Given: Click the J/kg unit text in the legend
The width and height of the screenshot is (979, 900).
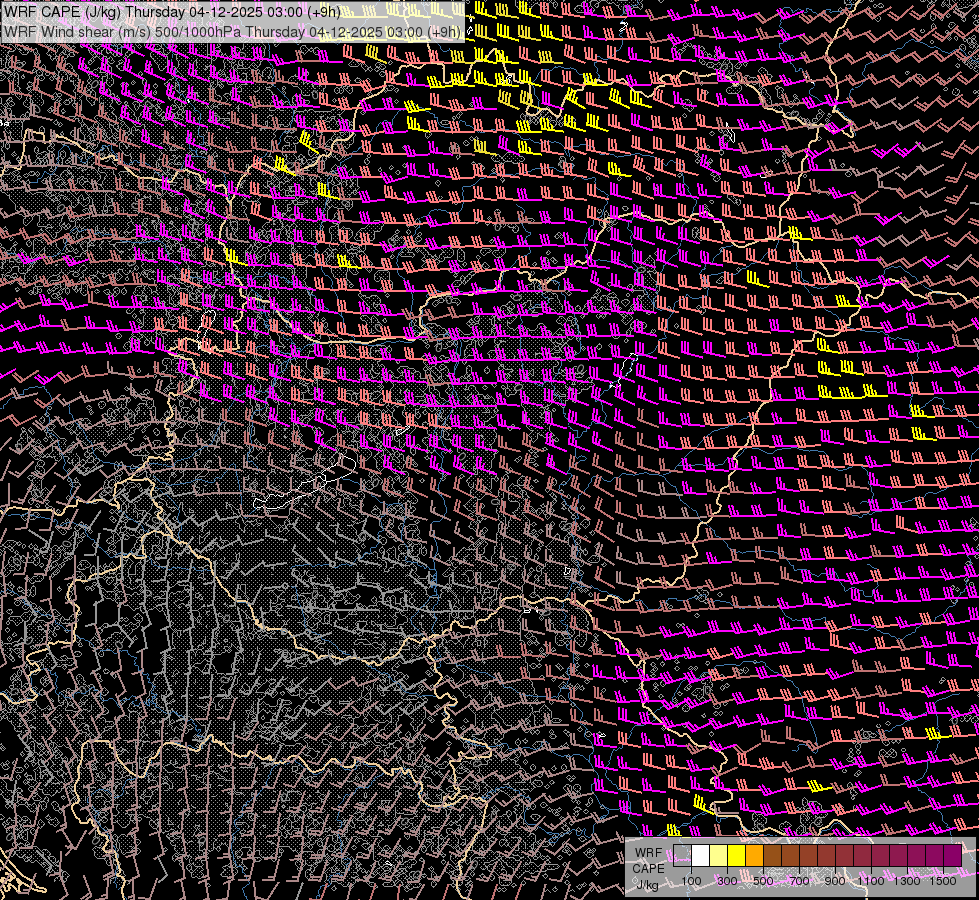Looking at the screenshot, I should (647, 884).
